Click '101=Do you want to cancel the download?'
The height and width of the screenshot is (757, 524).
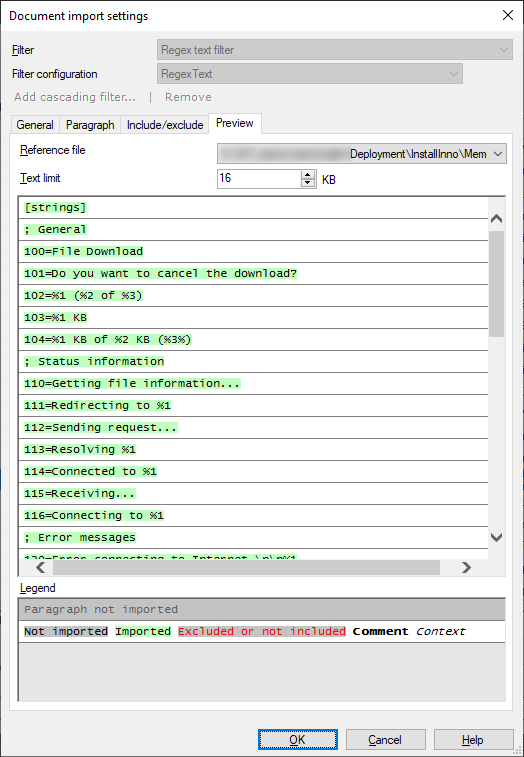pos(254,273)
